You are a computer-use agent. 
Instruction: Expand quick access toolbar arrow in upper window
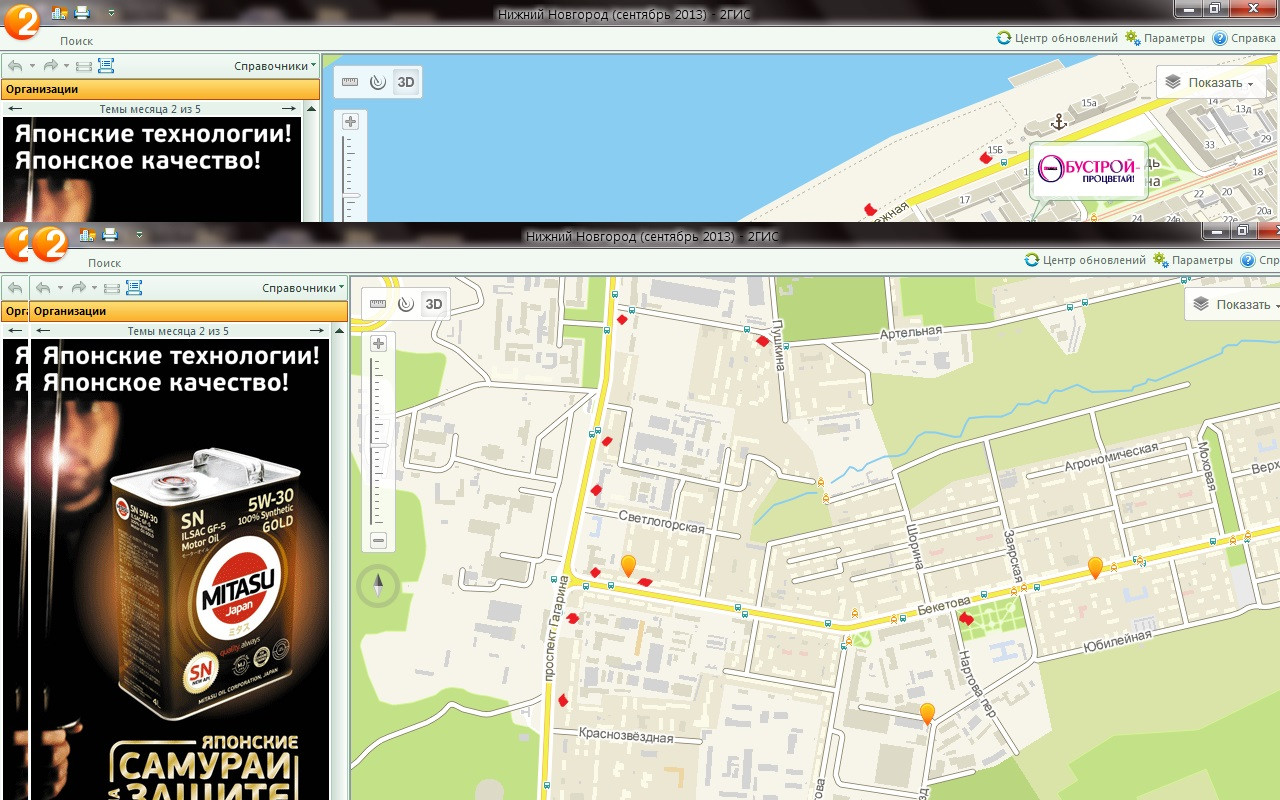click(x=111, y=13)
